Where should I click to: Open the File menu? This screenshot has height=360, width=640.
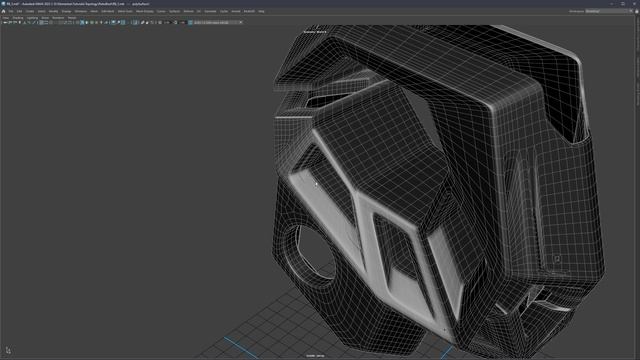(11, 11)
